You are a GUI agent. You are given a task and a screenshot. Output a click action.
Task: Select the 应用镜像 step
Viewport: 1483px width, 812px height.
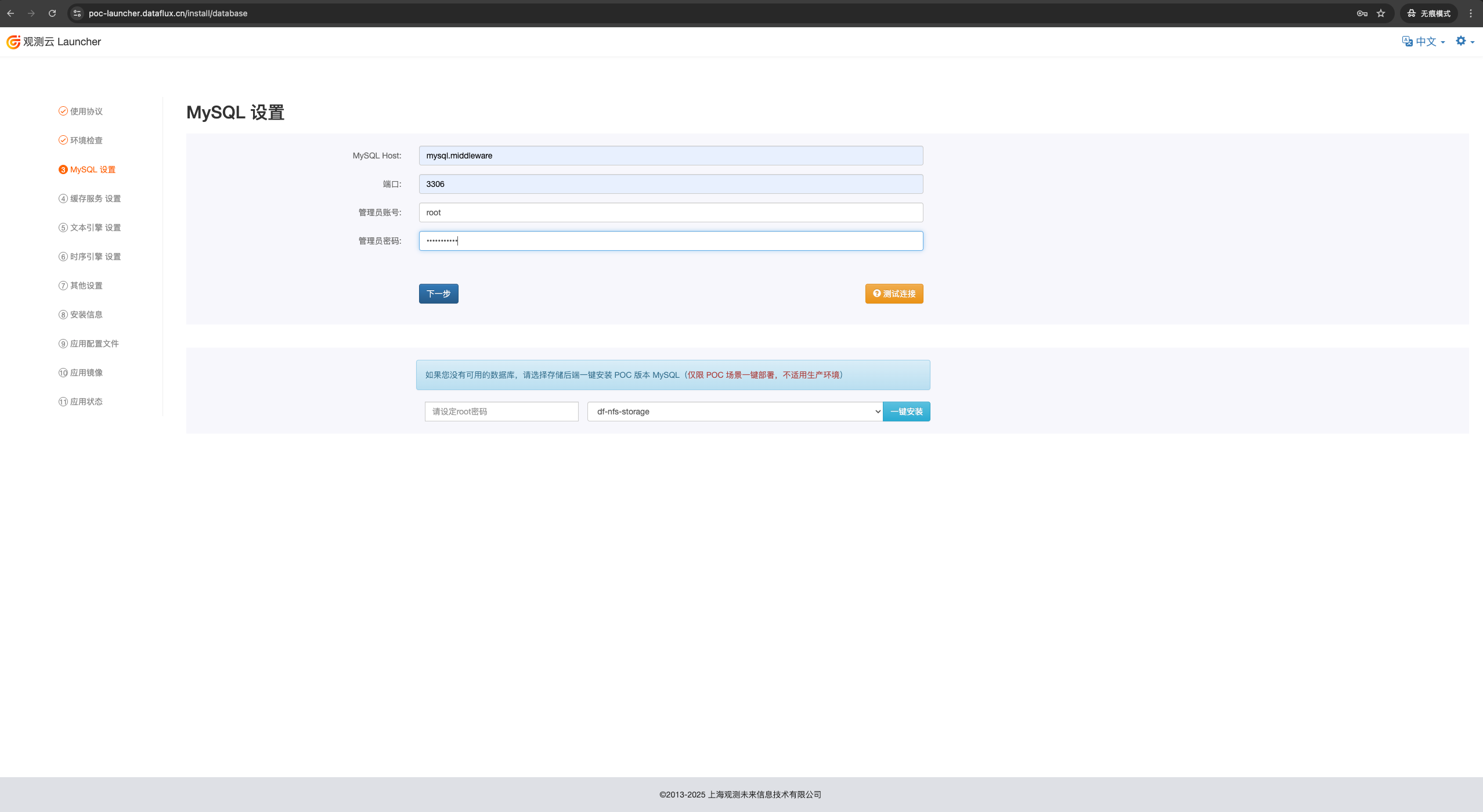click(x=80, y=373)
